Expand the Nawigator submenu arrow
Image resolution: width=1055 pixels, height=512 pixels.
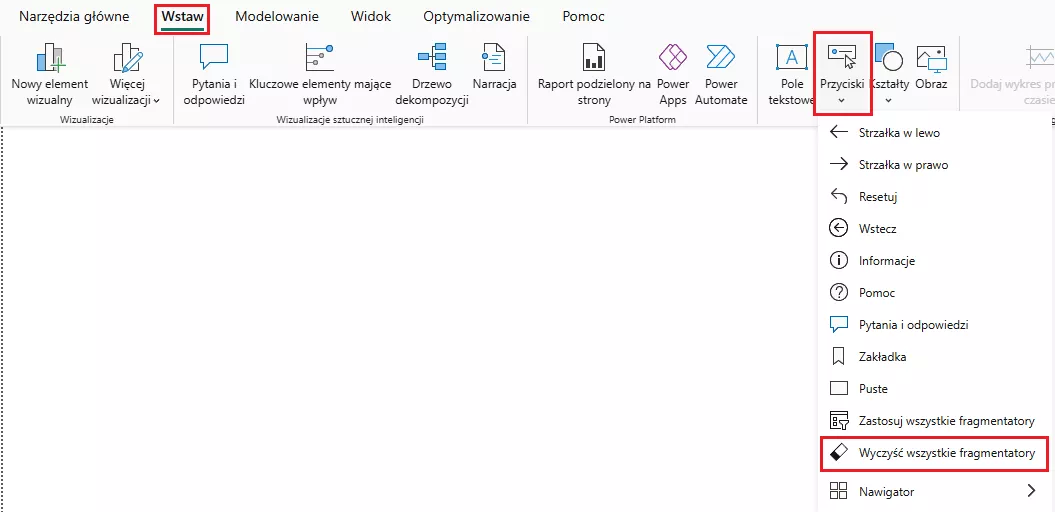pos(1031,491)
